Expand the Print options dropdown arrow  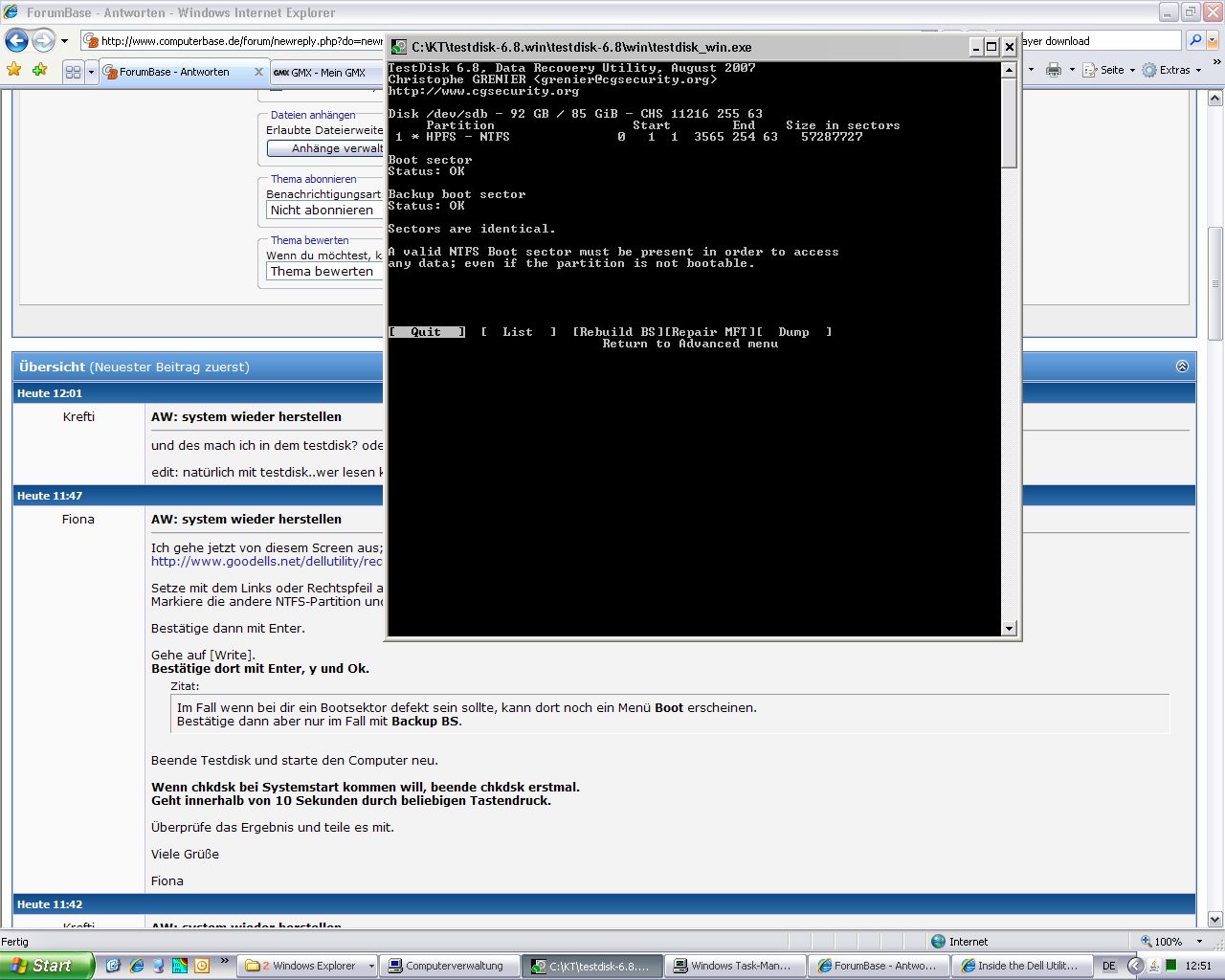pyautogui.click(x=1072, y=70)
